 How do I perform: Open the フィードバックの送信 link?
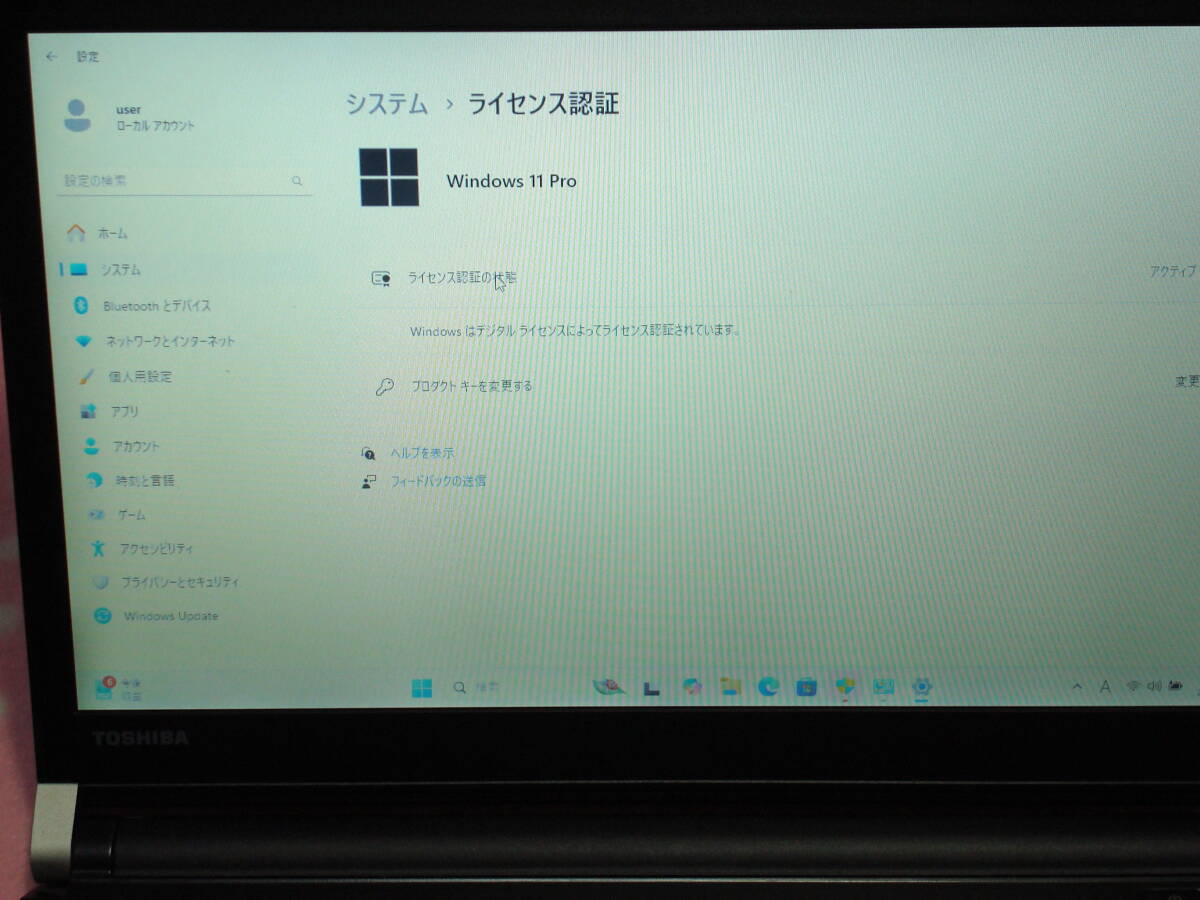pos(438,481)
